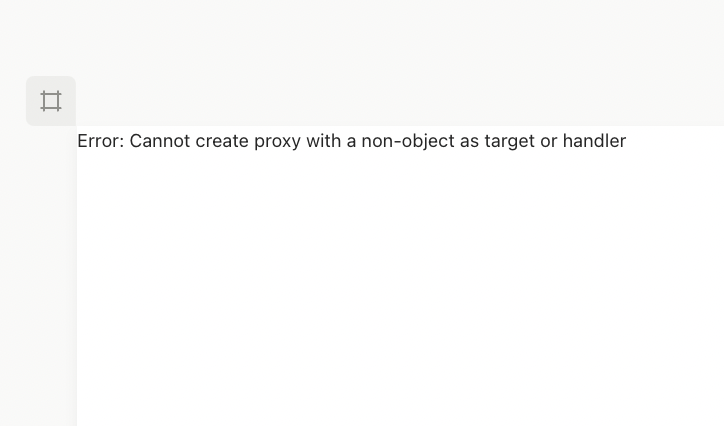
Task: Click the rounded square behind the frame icon
Action: [x=34, y=84]
